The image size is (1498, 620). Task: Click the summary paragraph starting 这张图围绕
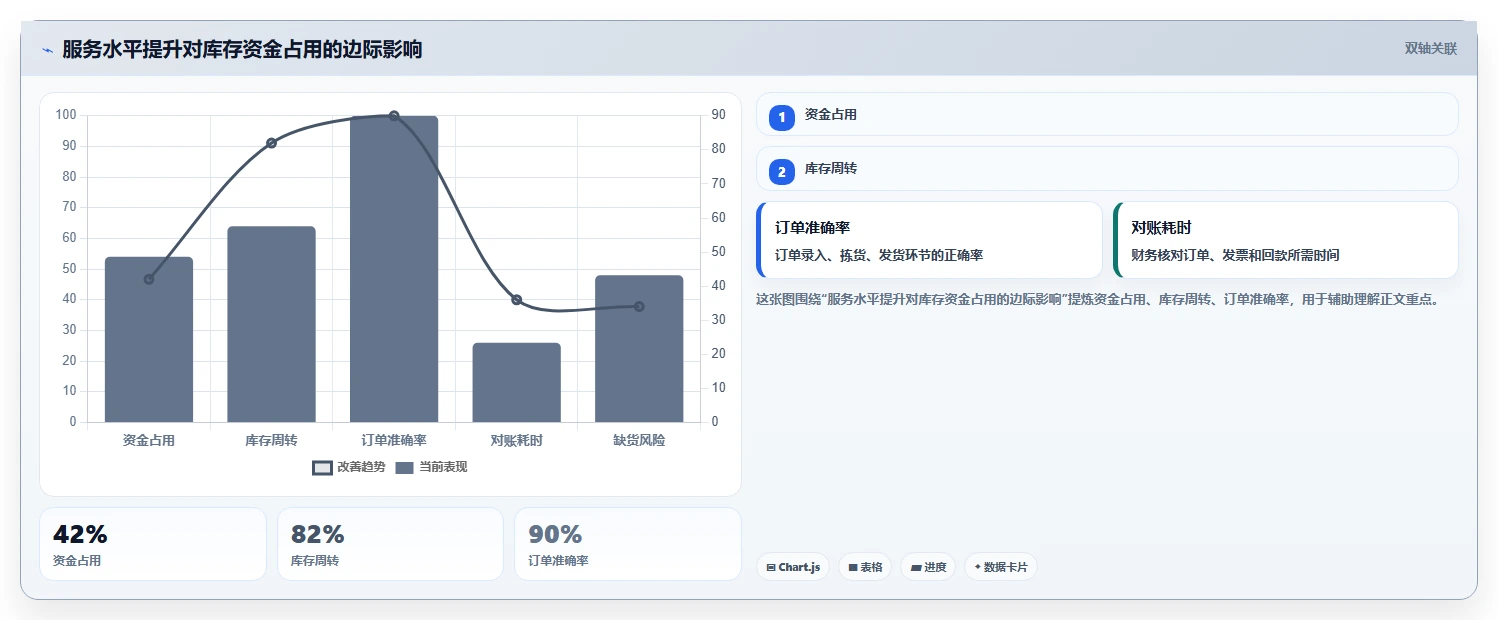1098,298
